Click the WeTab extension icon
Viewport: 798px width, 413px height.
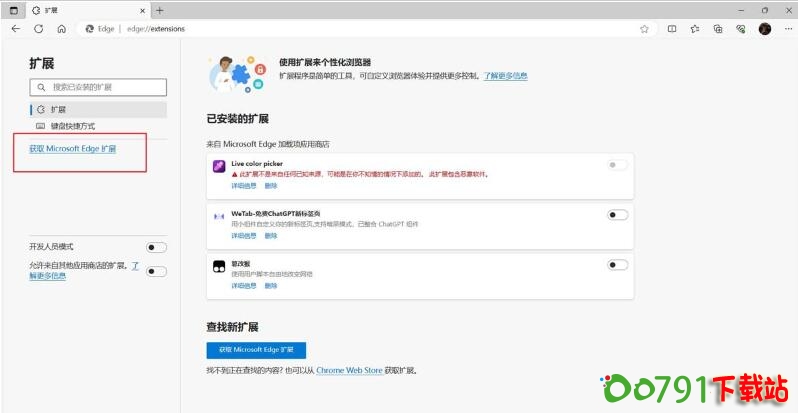(219, 216)
